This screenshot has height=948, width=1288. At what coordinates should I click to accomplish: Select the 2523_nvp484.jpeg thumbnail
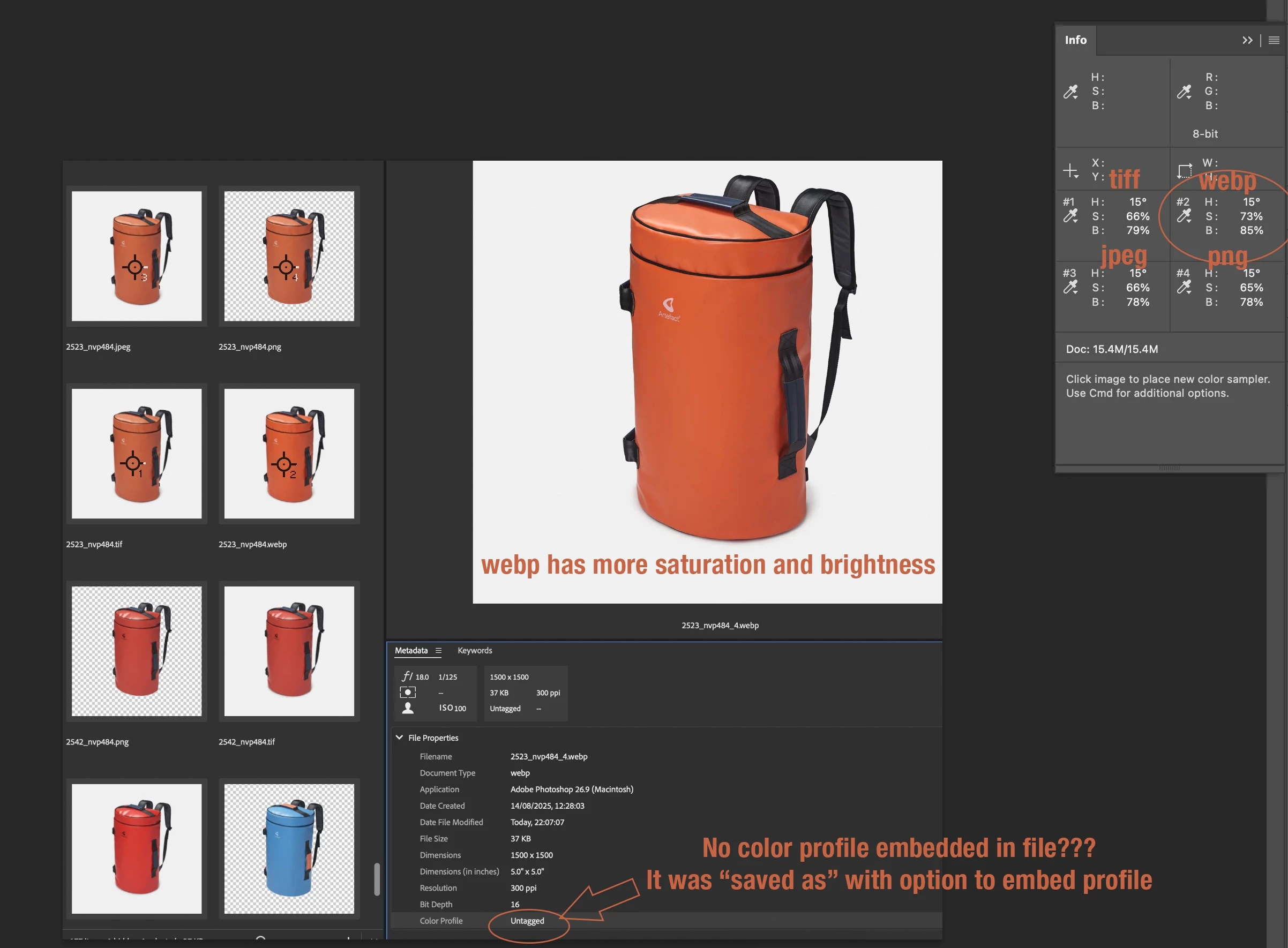(137, 256)
